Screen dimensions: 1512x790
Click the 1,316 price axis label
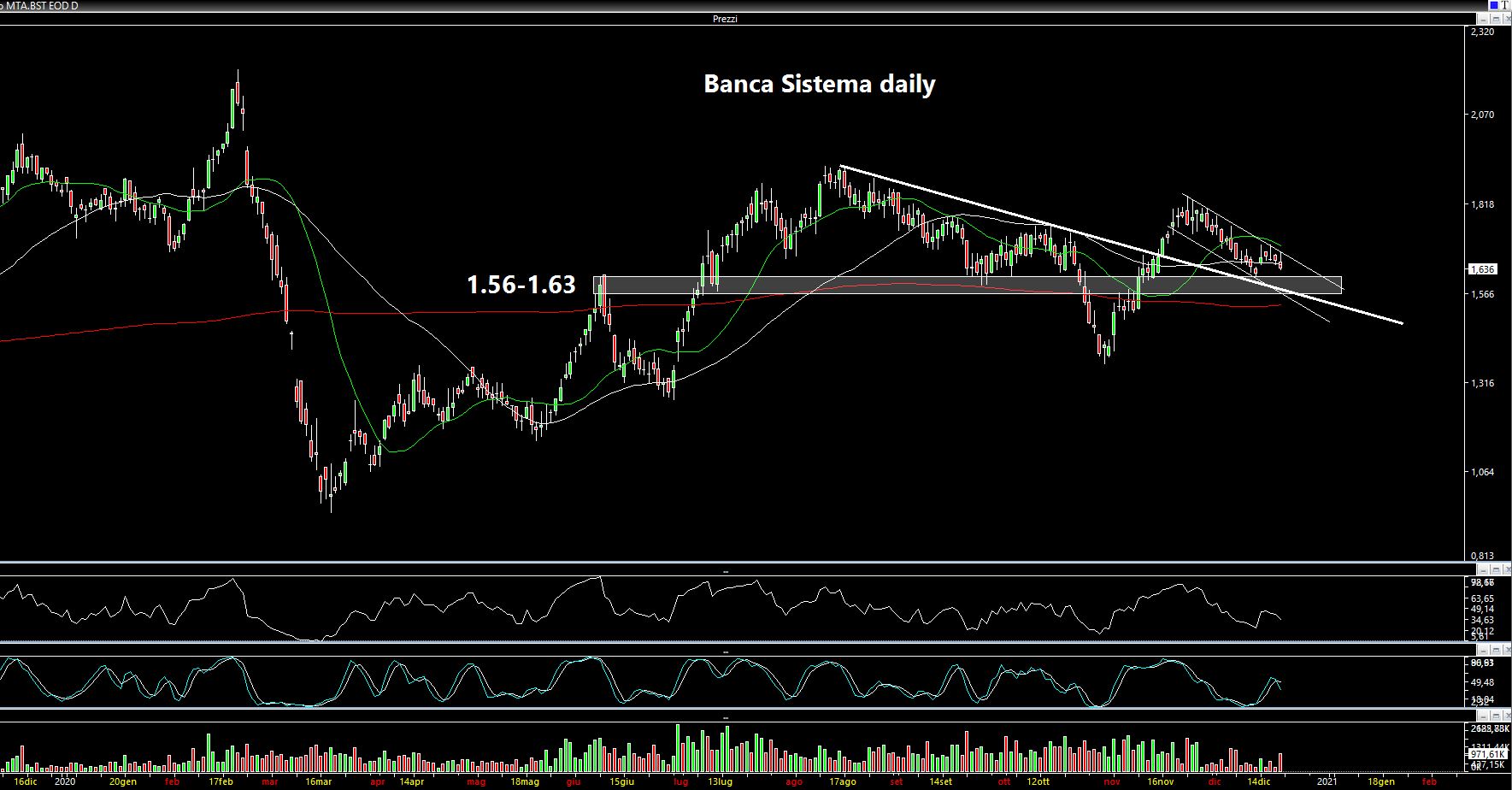pyautogui.click(x=1482, y=383)
